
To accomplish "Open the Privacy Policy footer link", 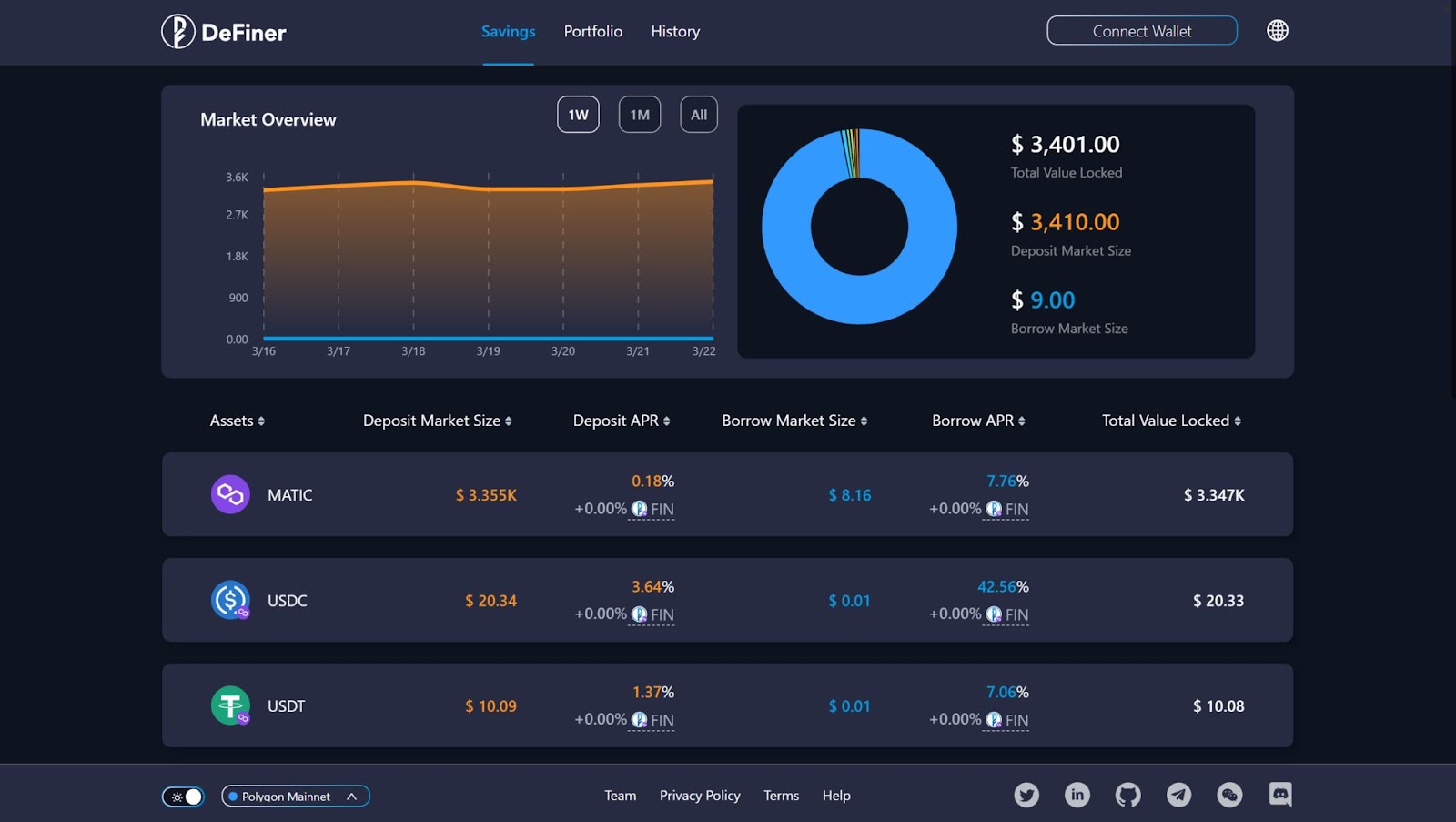I will point(700,796).
